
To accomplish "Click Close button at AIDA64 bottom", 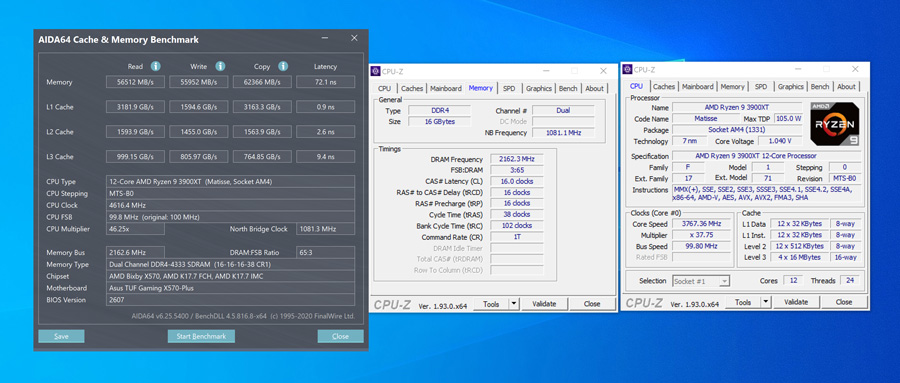I will (x=340, y=336).
